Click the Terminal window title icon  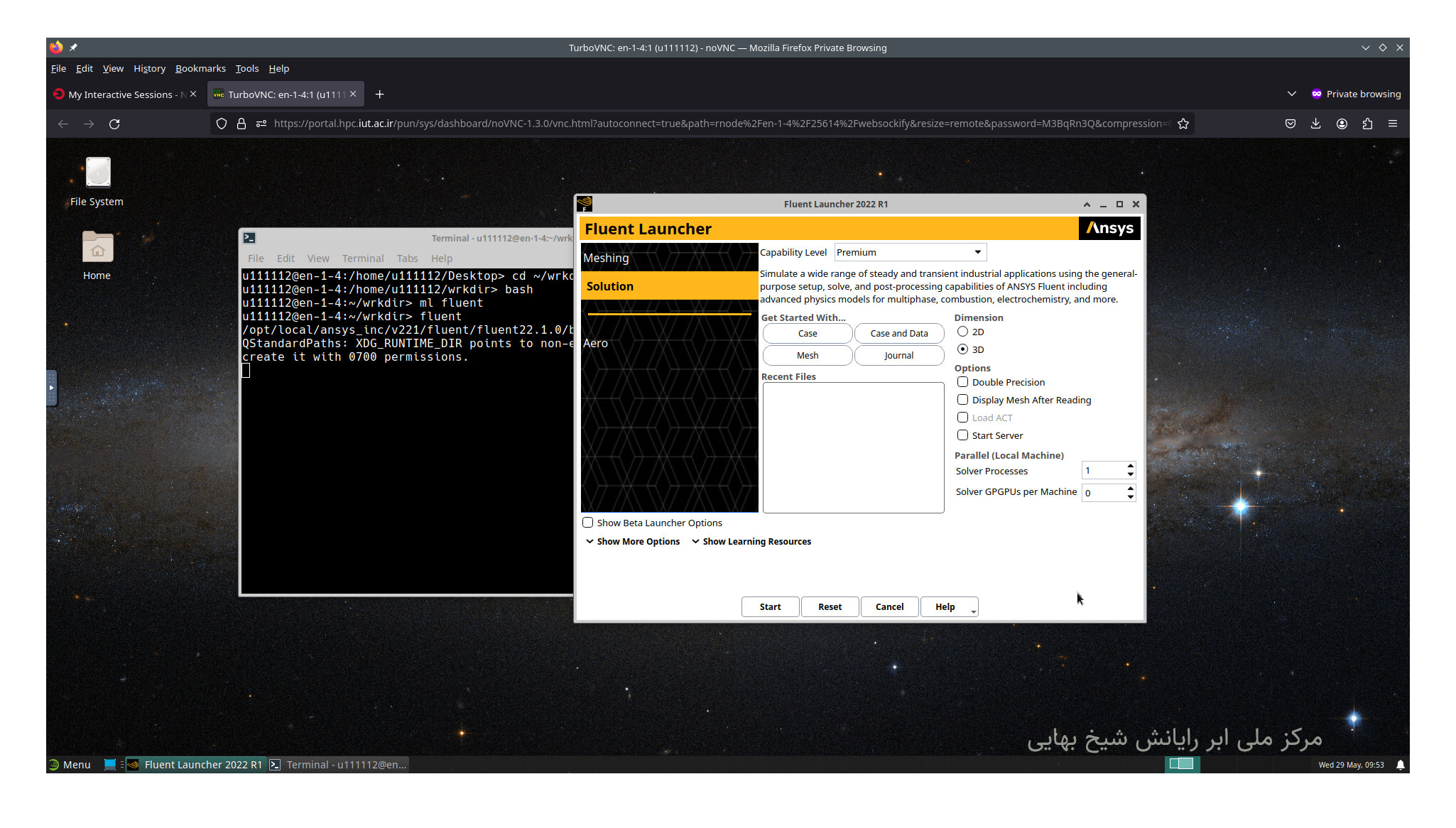click(249, 238)
